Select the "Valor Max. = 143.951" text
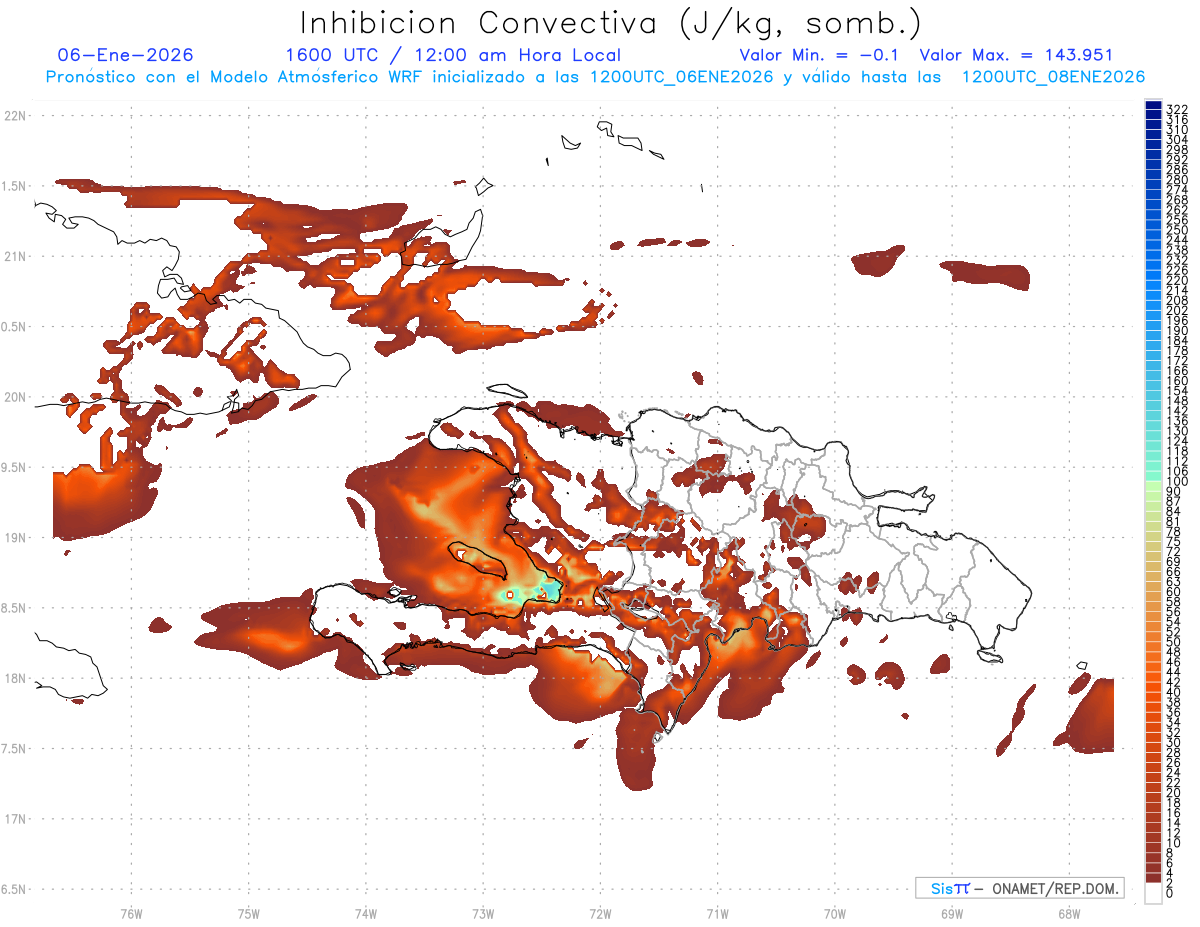 tap(1016, 55)
